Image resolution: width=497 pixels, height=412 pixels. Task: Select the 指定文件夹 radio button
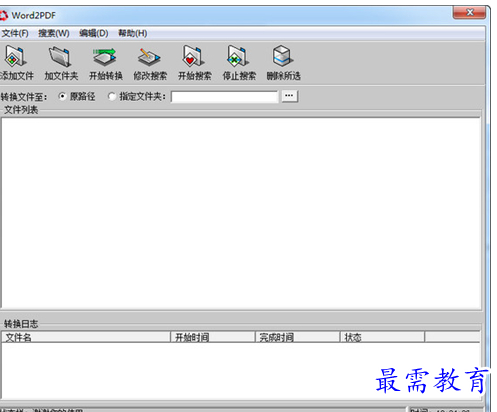tap(112, 97)
